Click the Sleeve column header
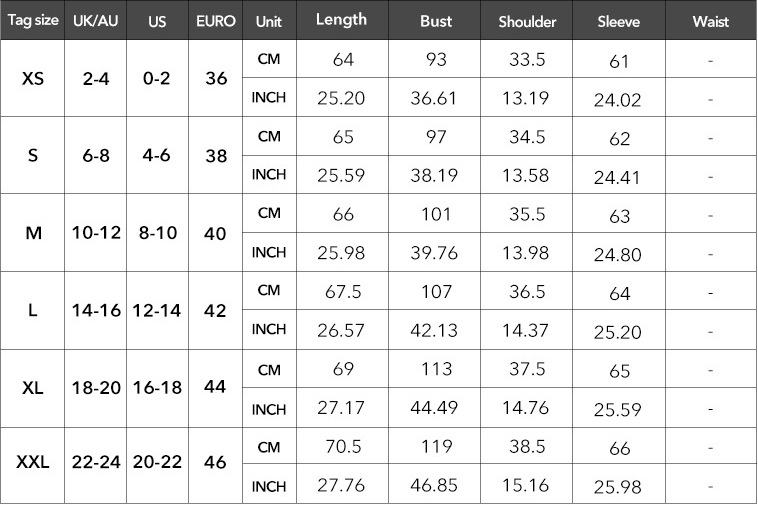Image resolution: width=758 pixels, height=505 pixels. coord(619,21)
